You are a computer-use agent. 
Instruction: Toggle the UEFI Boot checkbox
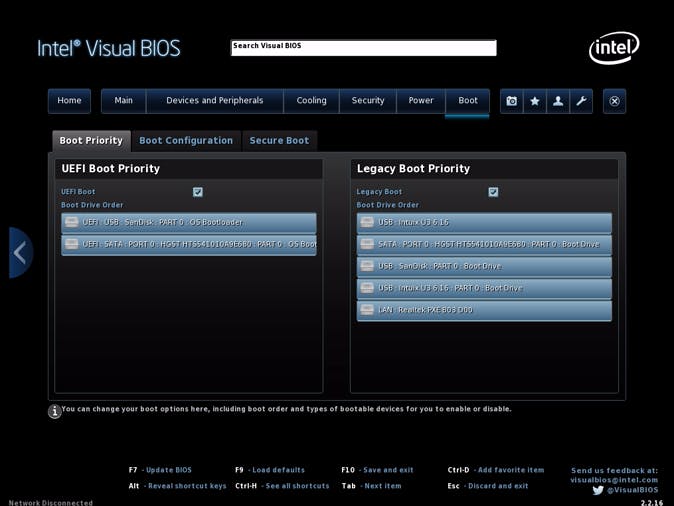pos(198,192)
